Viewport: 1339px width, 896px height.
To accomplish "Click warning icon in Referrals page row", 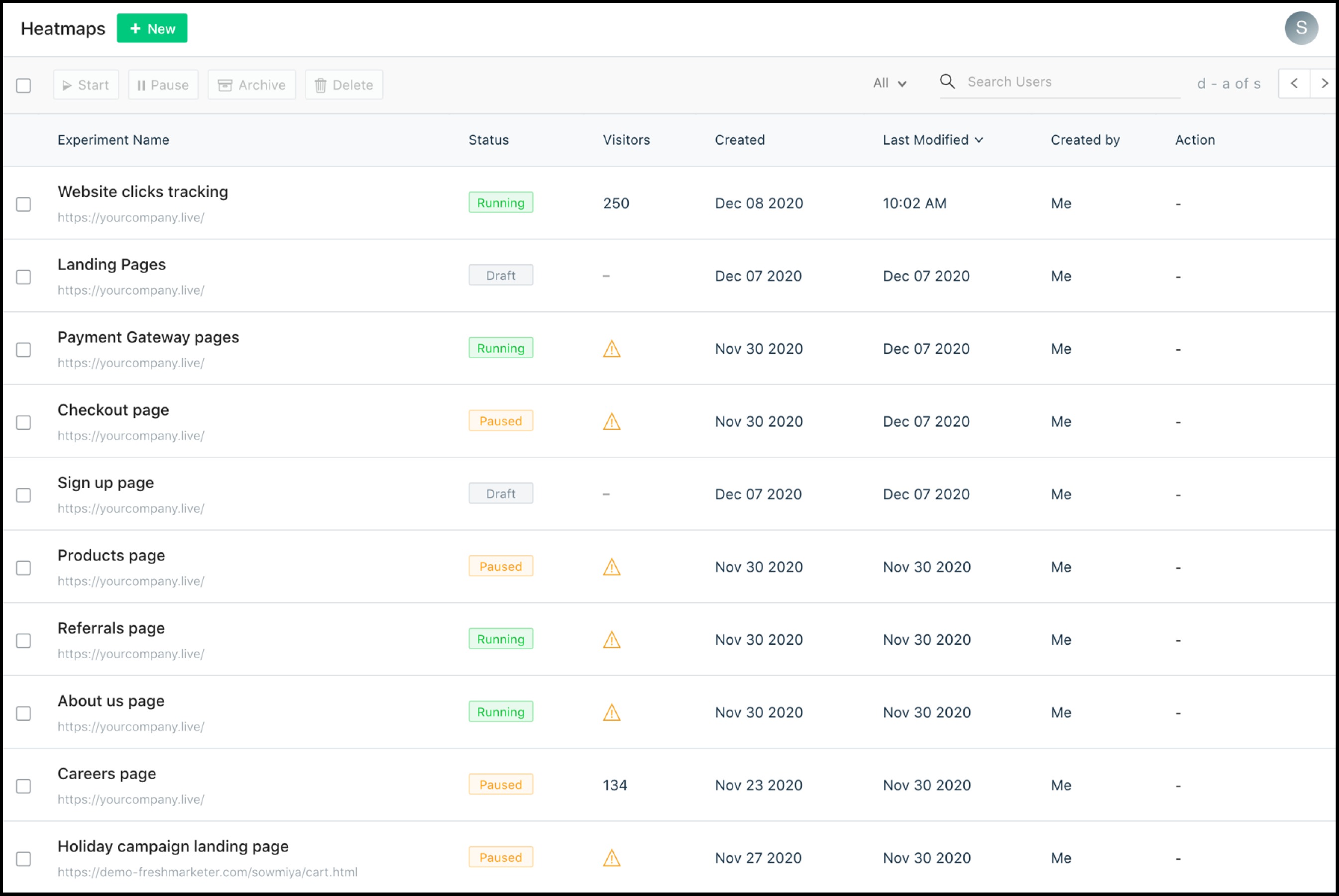I will coord(611,639).
